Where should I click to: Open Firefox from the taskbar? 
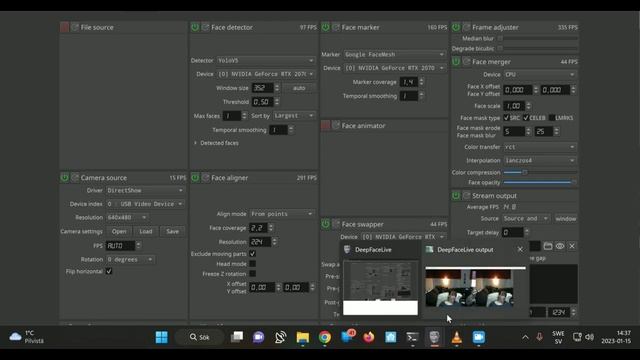[x=369, y=337]
